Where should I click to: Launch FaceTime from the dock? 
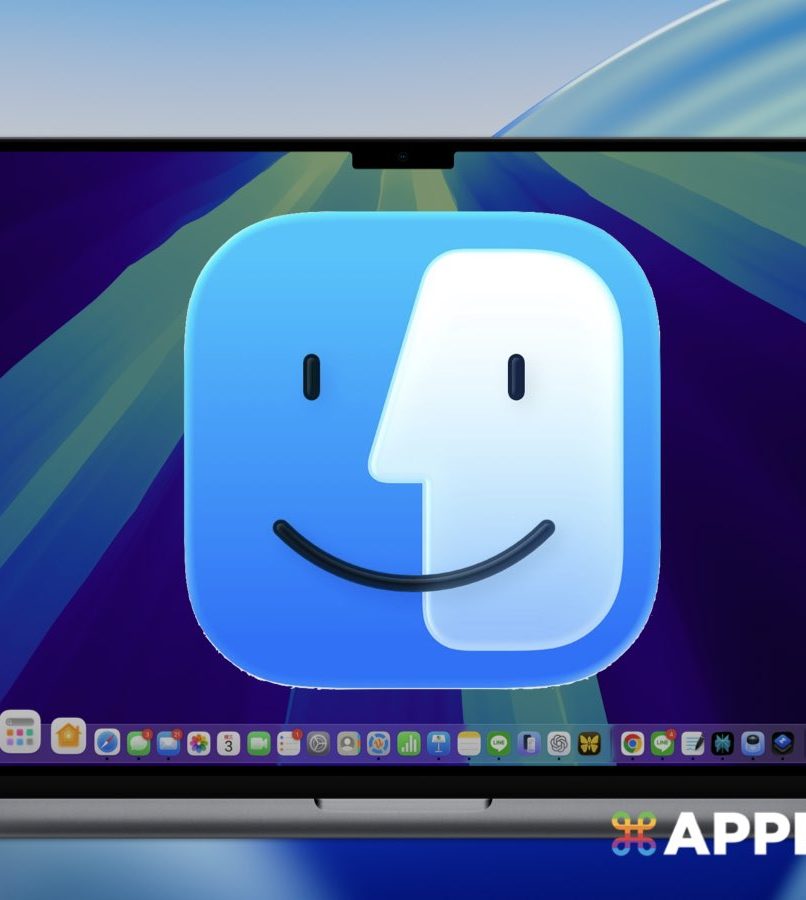(x=259, y=743)
